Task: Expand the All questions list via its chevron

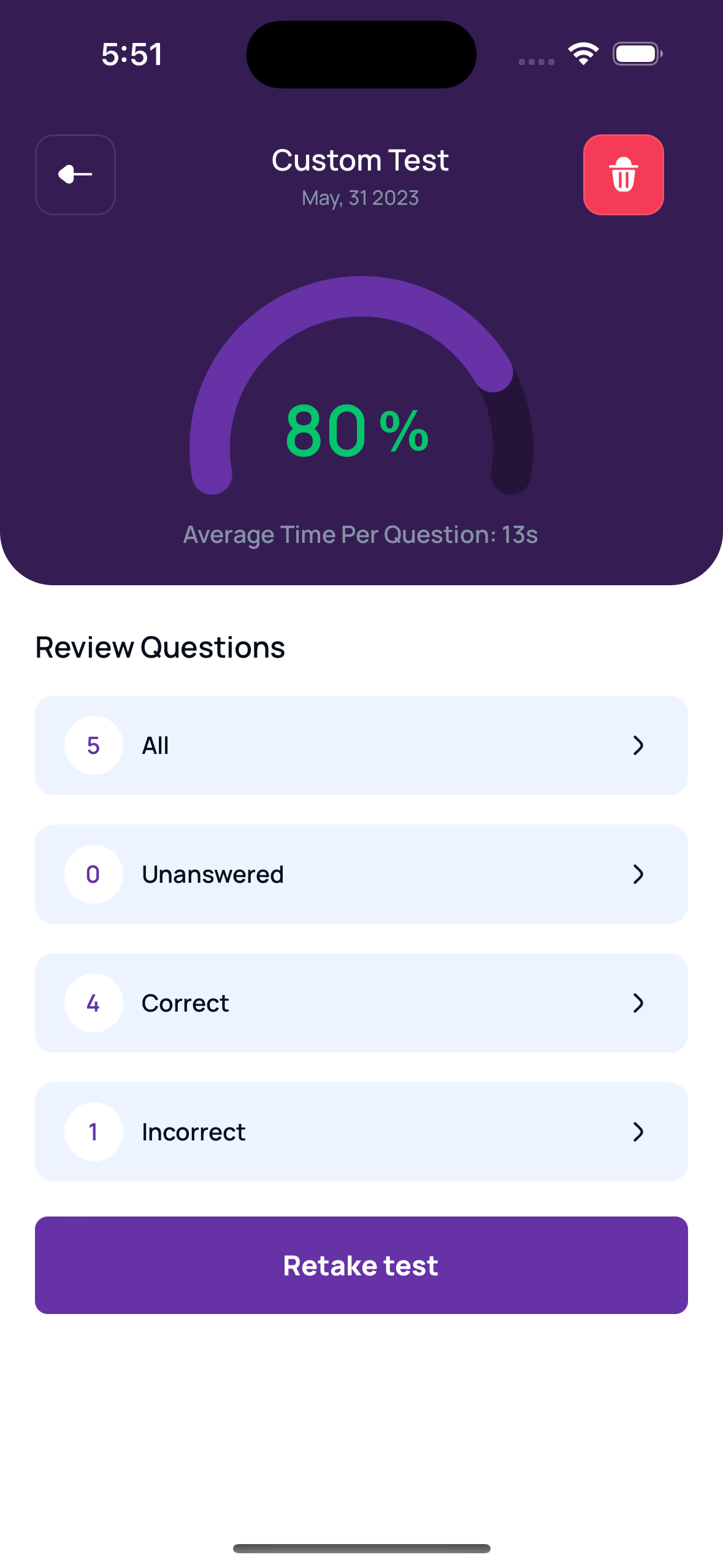Action: (639, 745)
